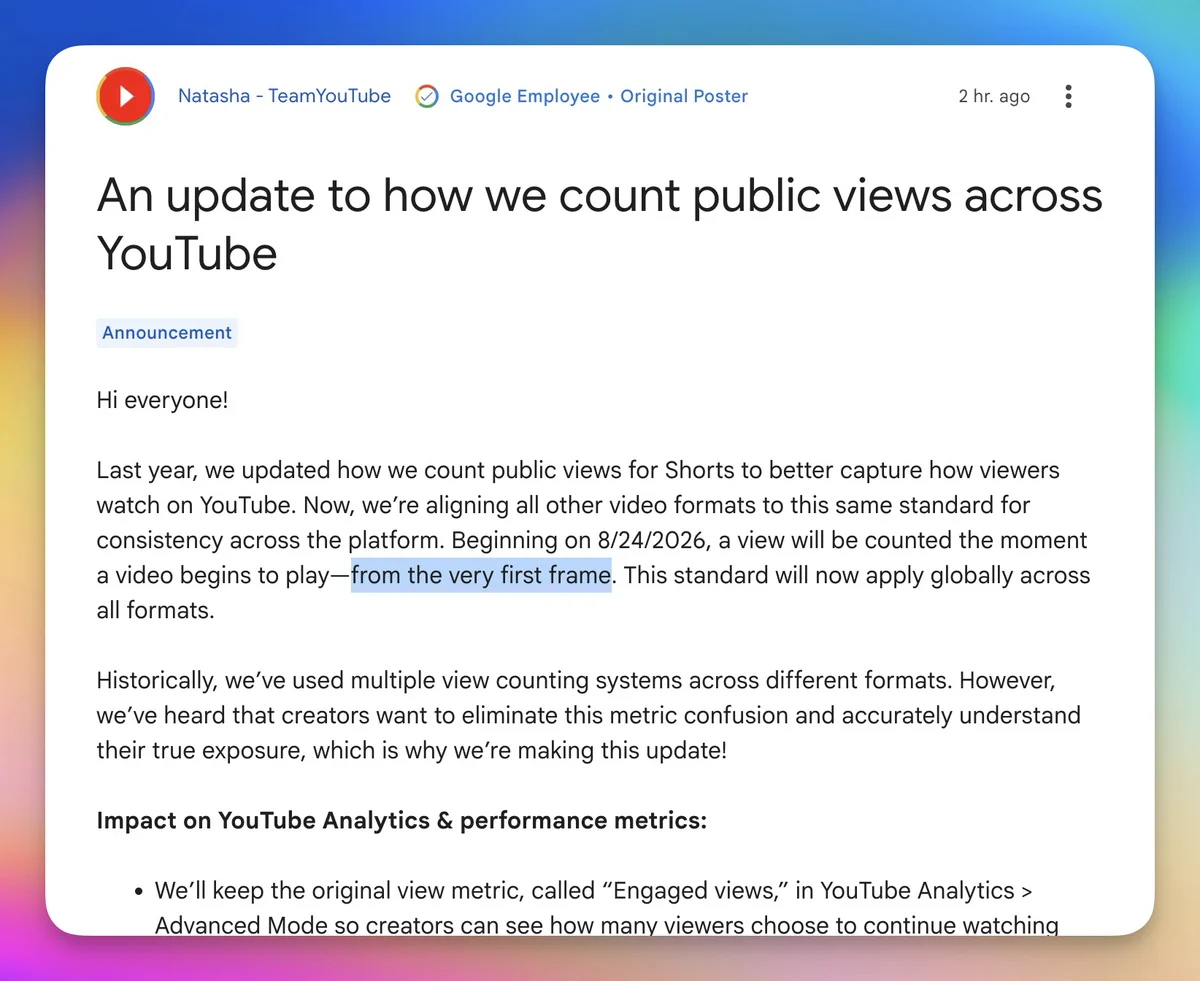Click the Impact on YouTube Analytics heading
Viewport: 1200px width, 981px height.
click(x=402, y=821)
